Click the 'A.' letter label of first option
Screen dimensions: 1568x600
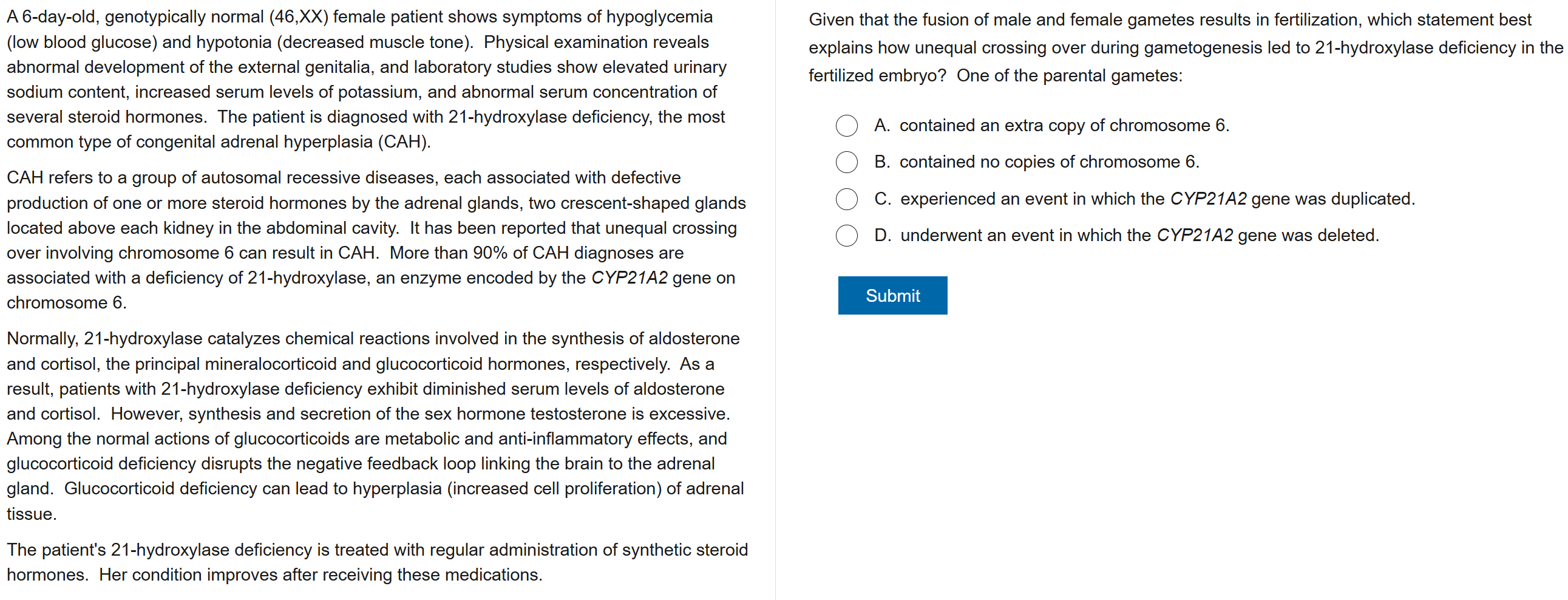coord(882,126)
